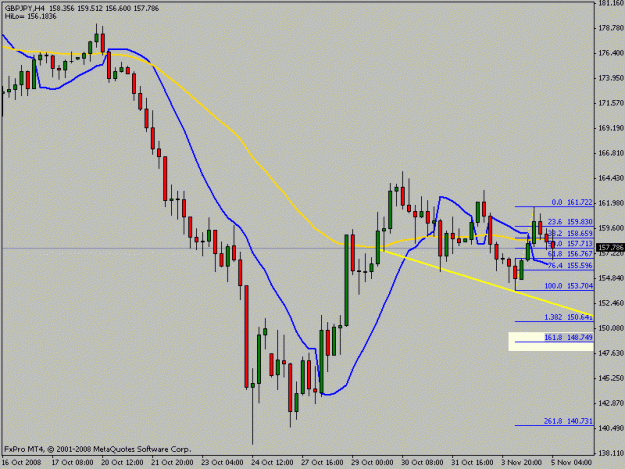The height and width of the screenshot is (469, 625).
Task: Click the 145.250 price axis label
Action: pyautogui.click(x=611, y=378)
